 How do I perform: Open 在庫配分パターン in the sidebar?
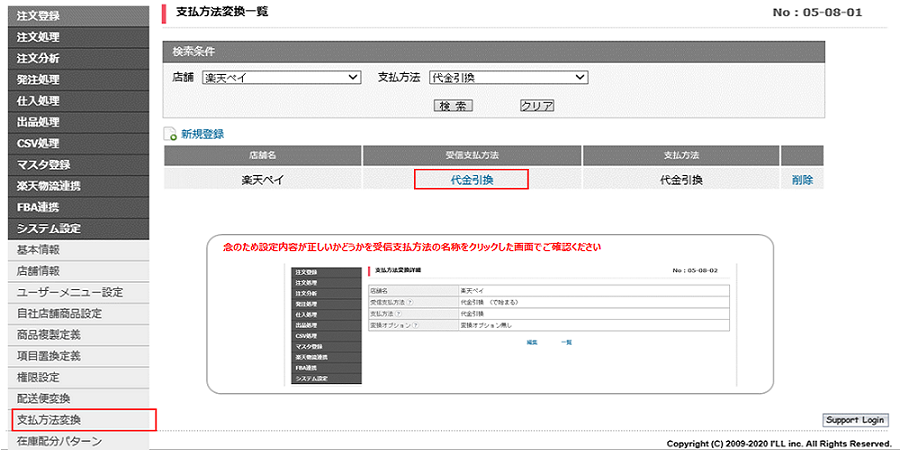(x=78, y=441)
